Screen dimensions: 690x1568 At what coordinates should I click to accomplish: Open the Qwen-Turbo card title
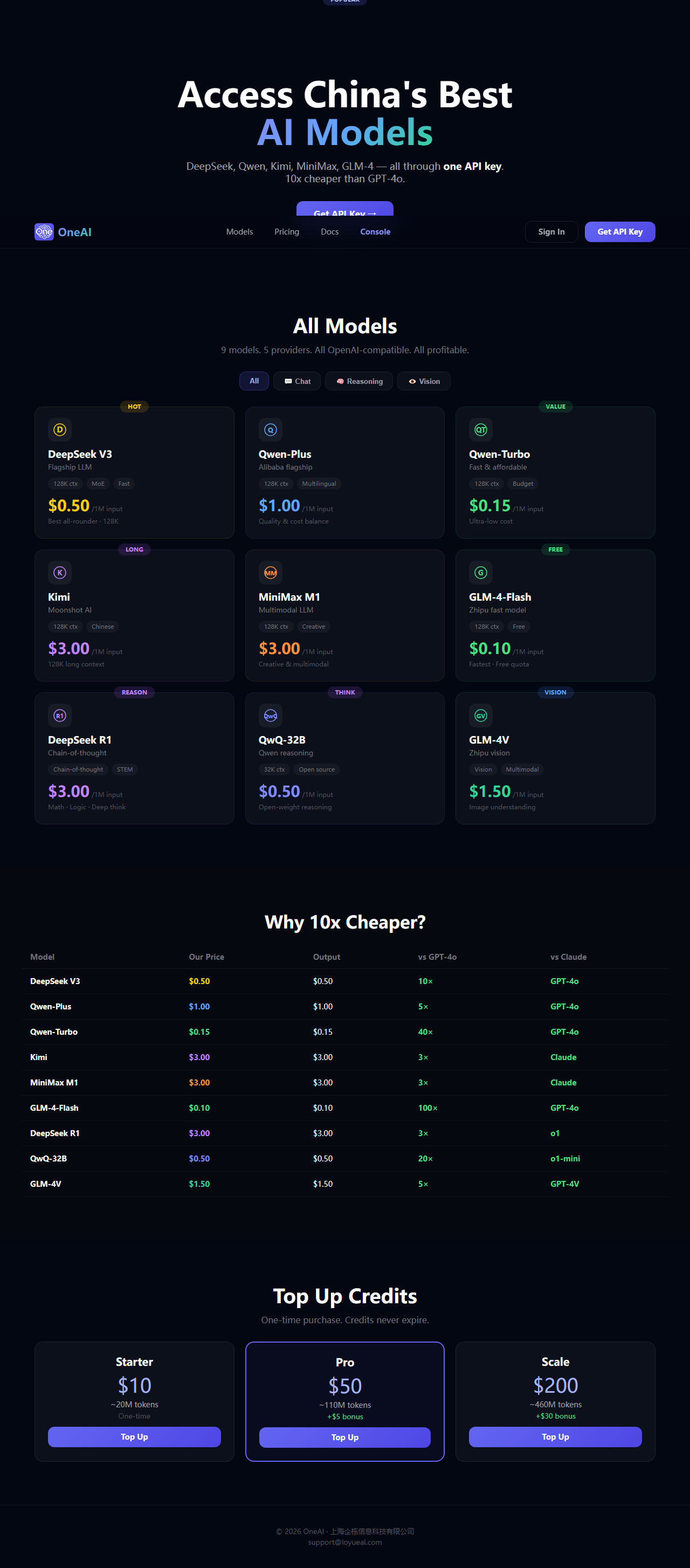500,454
